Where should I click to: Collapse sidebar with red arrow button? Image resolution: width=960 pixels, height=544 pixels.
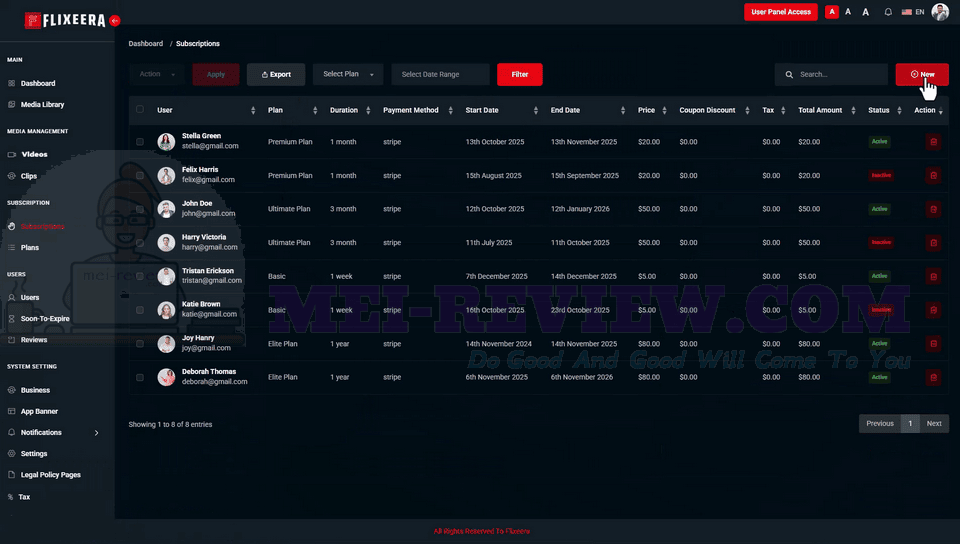pyautogui.click(x=114, y=21)
